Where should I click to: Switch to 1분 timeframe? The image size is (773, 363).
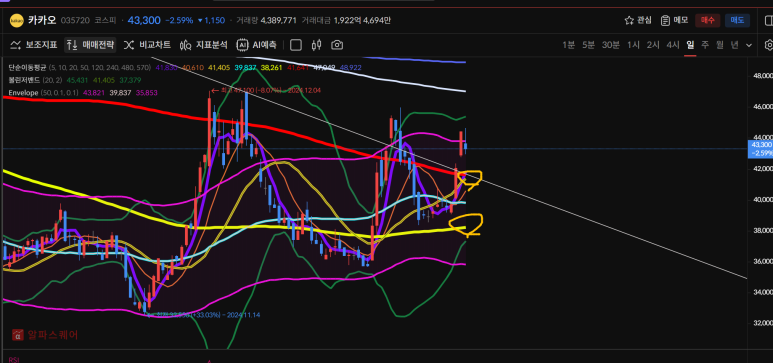tap(568, 45)
